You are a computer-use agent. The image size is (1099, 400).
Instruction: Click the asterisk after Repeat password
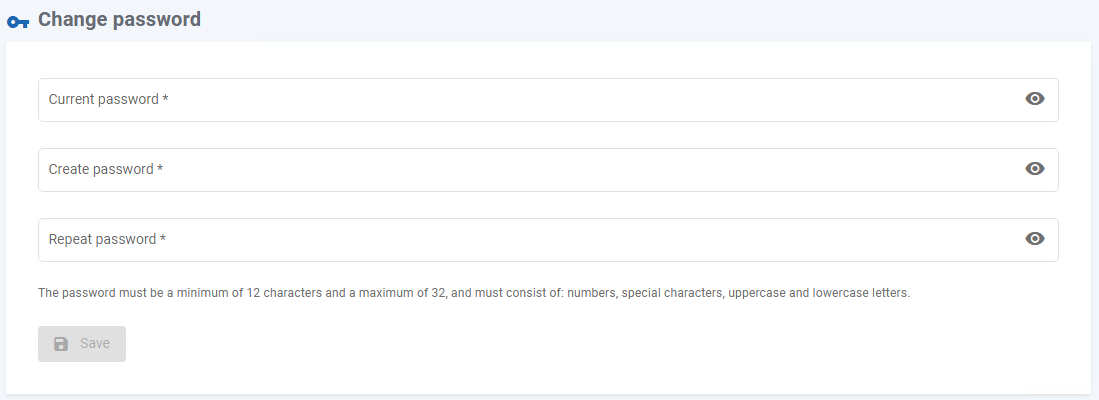click(x=163, y=239)
